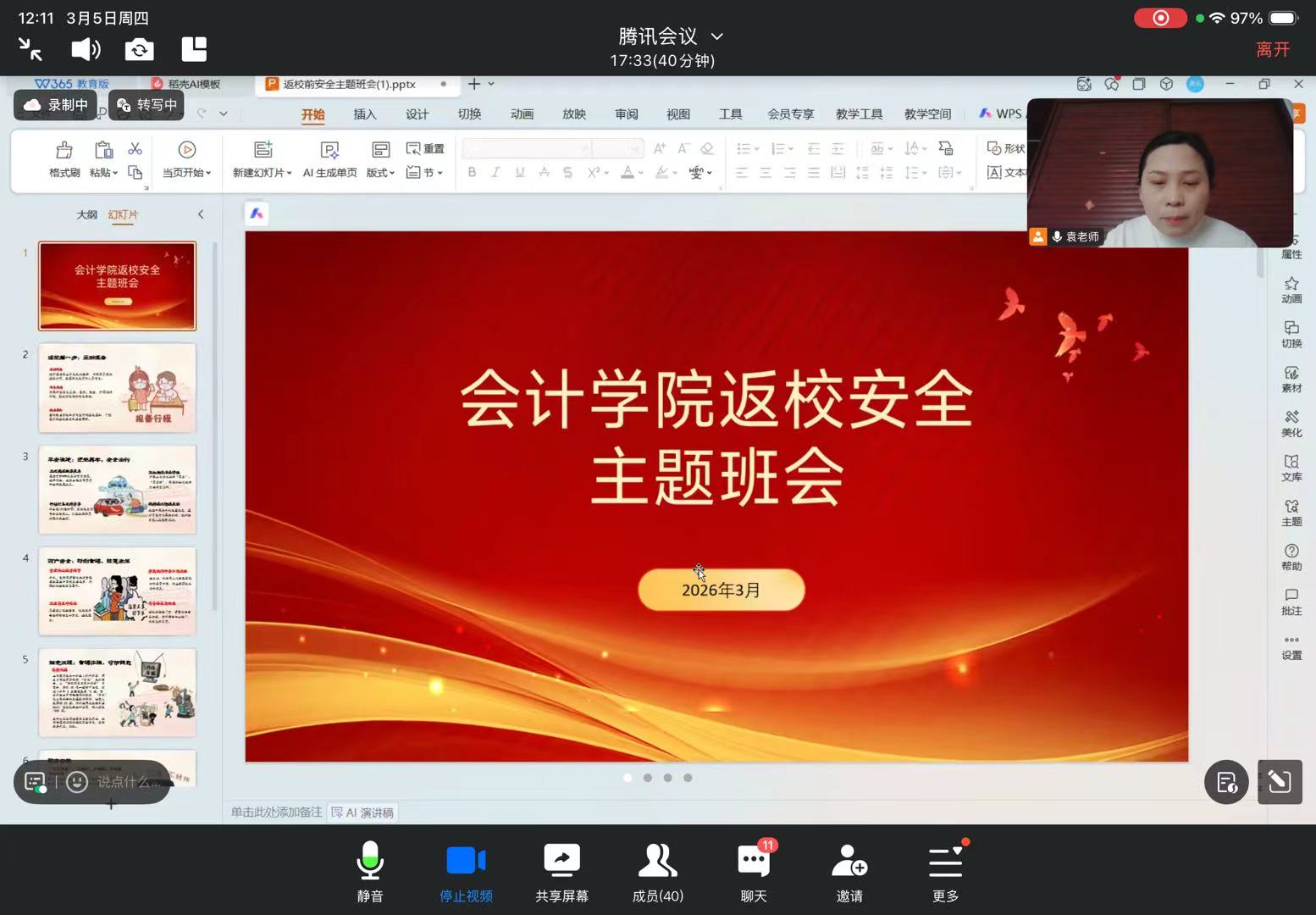Open the 动画 animation sidebar panel
The height and width of the screenshot is (915, 1316).
tap(1291, 291)
